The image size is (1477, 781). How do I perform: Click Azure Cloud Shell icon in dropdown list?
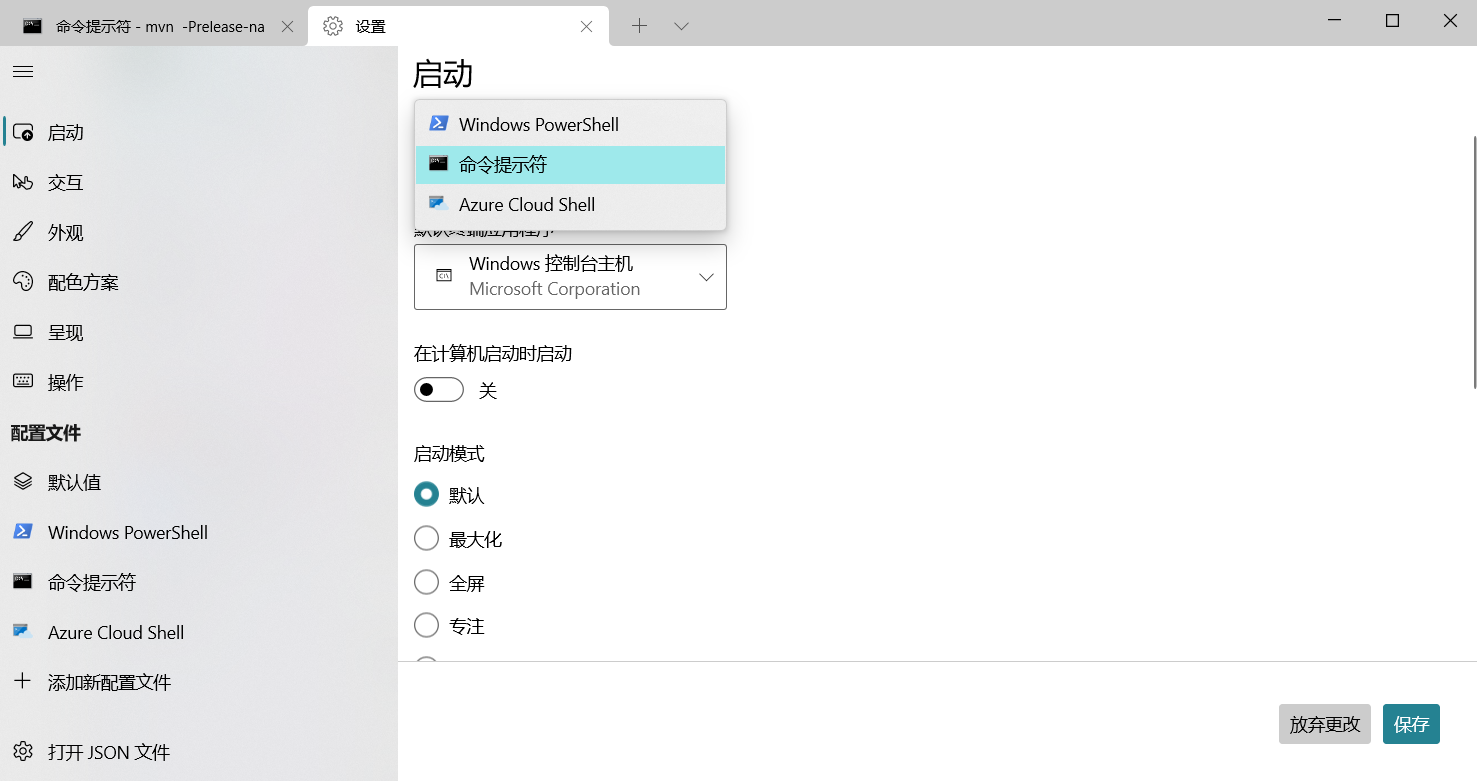click(x=438, y=203)
